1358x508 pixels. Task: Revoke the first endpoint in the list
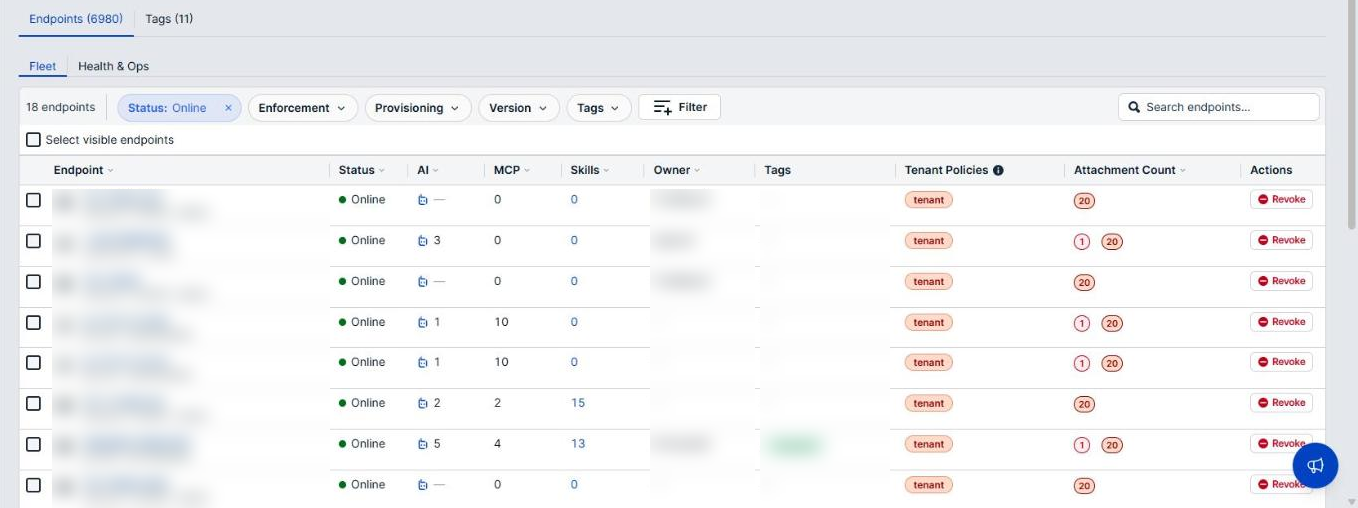click(x=1281, y=199)
